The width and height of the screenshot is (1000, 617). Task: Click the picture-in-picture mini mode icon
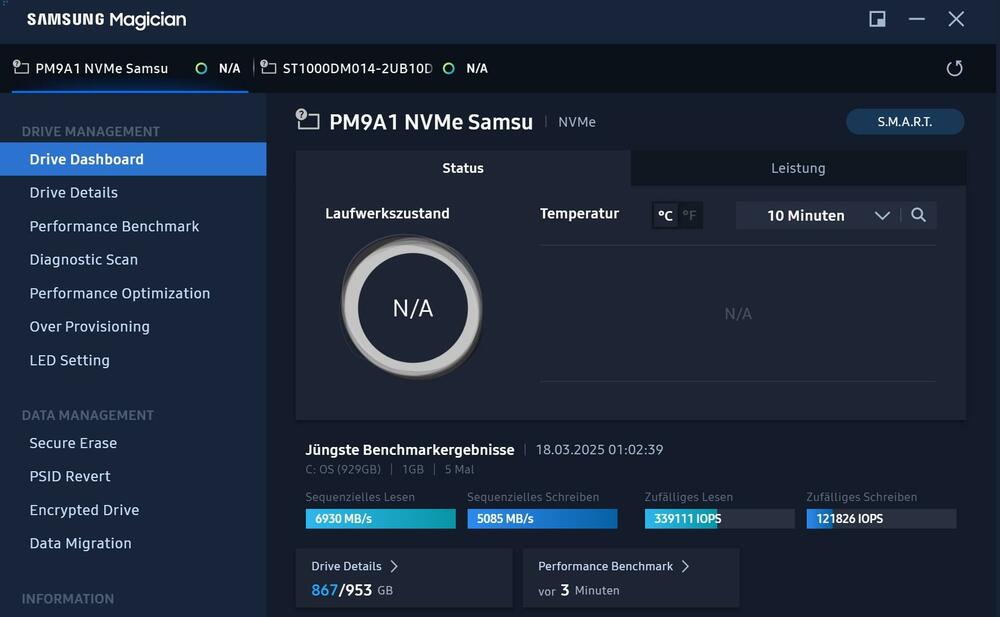coord(877,19)
